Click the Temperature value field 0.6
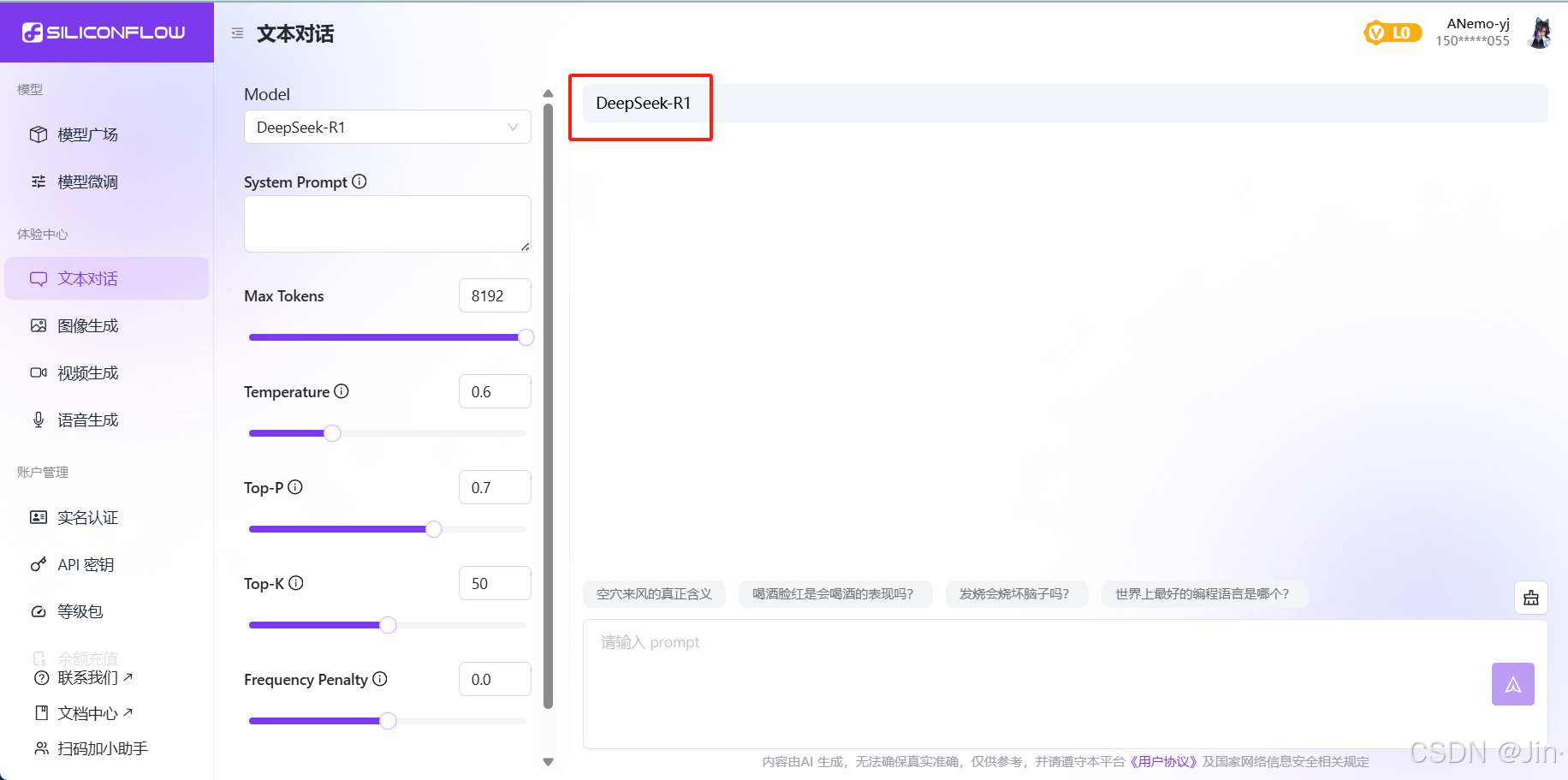Image resolution: width=1568 pixels, height=780 pixels. click(x=495, y=391)
